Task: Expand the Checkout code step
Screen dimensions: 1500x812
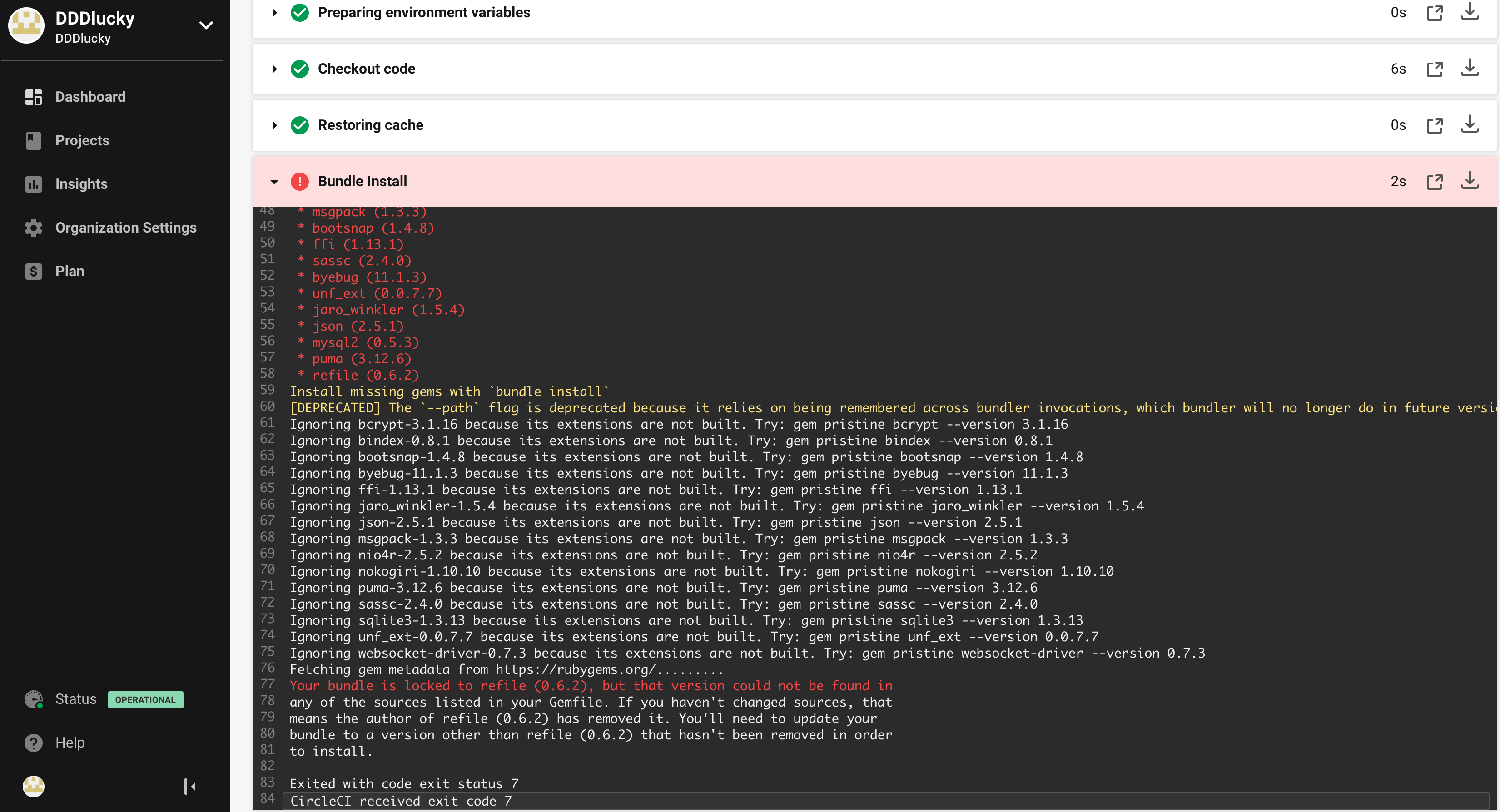Action: point(274,69)
